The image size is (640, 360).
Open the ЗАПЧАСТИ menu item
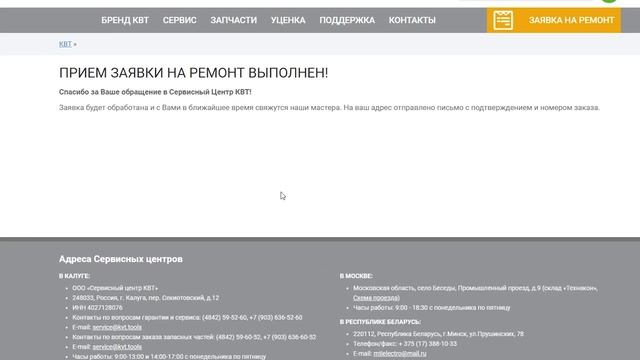(x=233, y=20)
